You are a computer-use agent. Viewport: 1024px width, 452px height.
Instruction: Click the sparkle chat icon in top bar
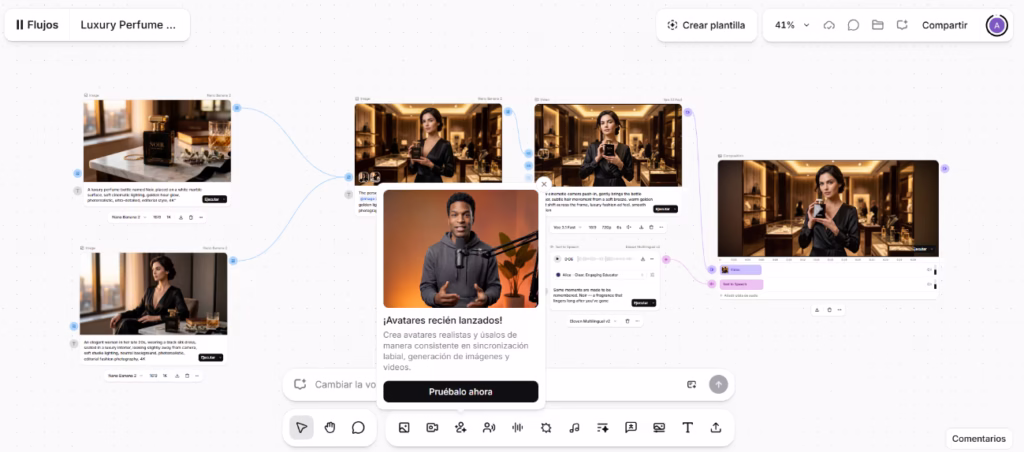902,25
